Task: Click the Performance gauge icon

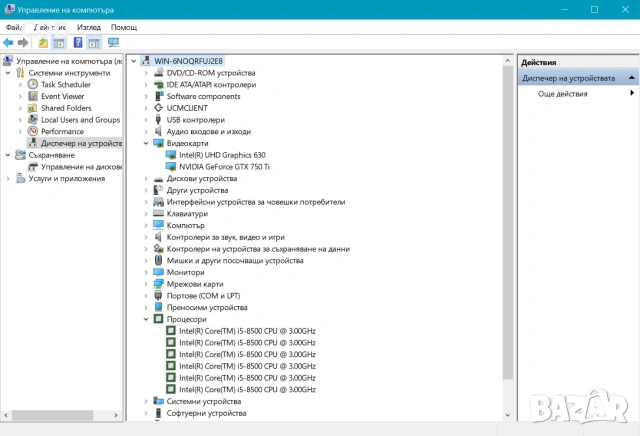Action: (33, 131)
